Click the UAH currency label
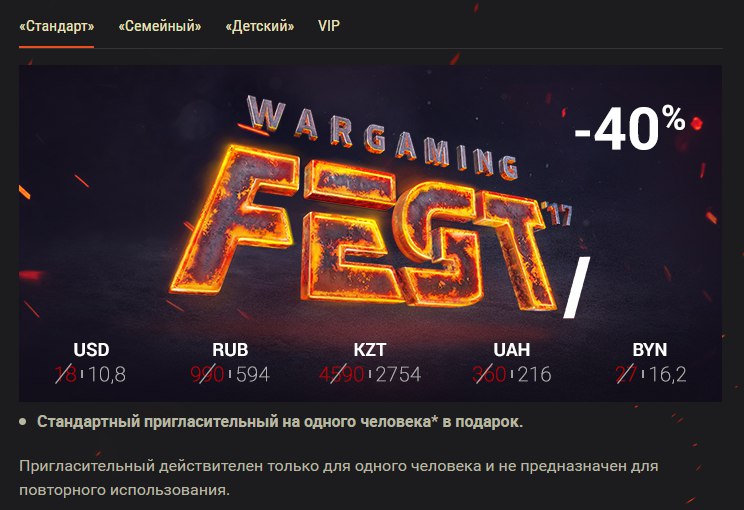744x510 pixels. (x=512, y=350)
